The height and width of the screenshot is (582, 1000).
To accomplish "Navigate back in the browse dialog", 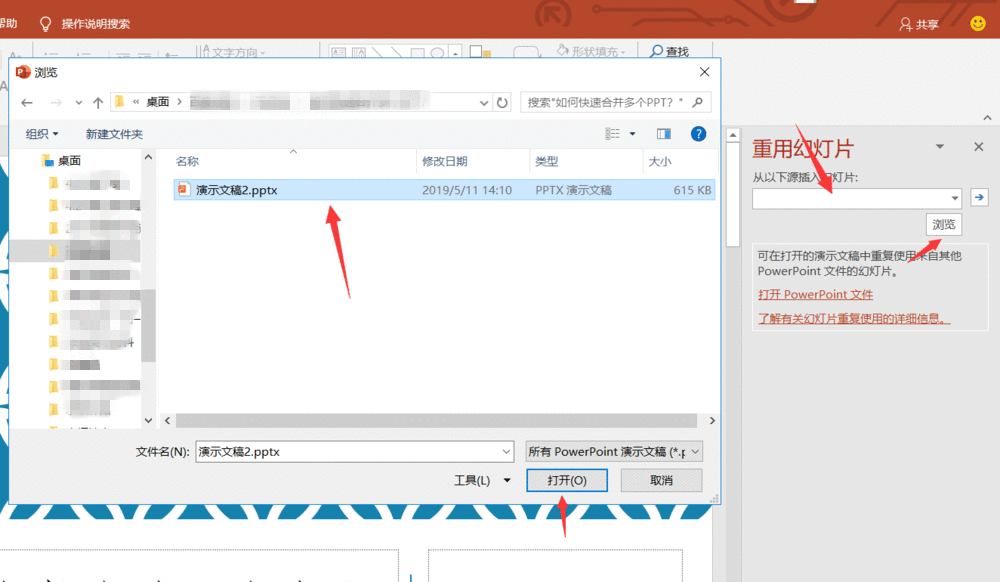I will tap(26, 101).
